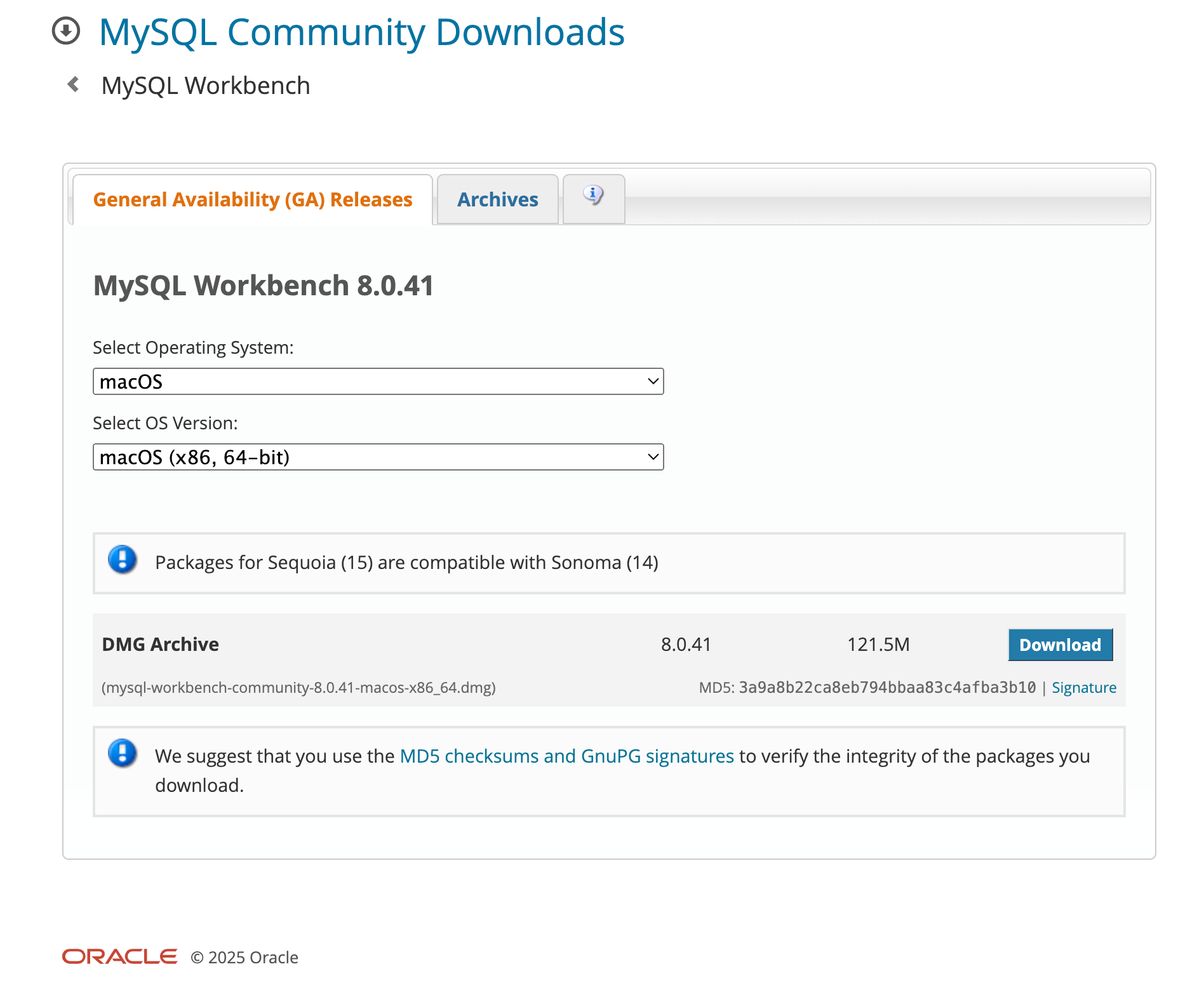This screenshot has width=1204, height=983.
Task: Click the mysql-workbench-community-8.0.41 filename text
Action: coord(298,687)
